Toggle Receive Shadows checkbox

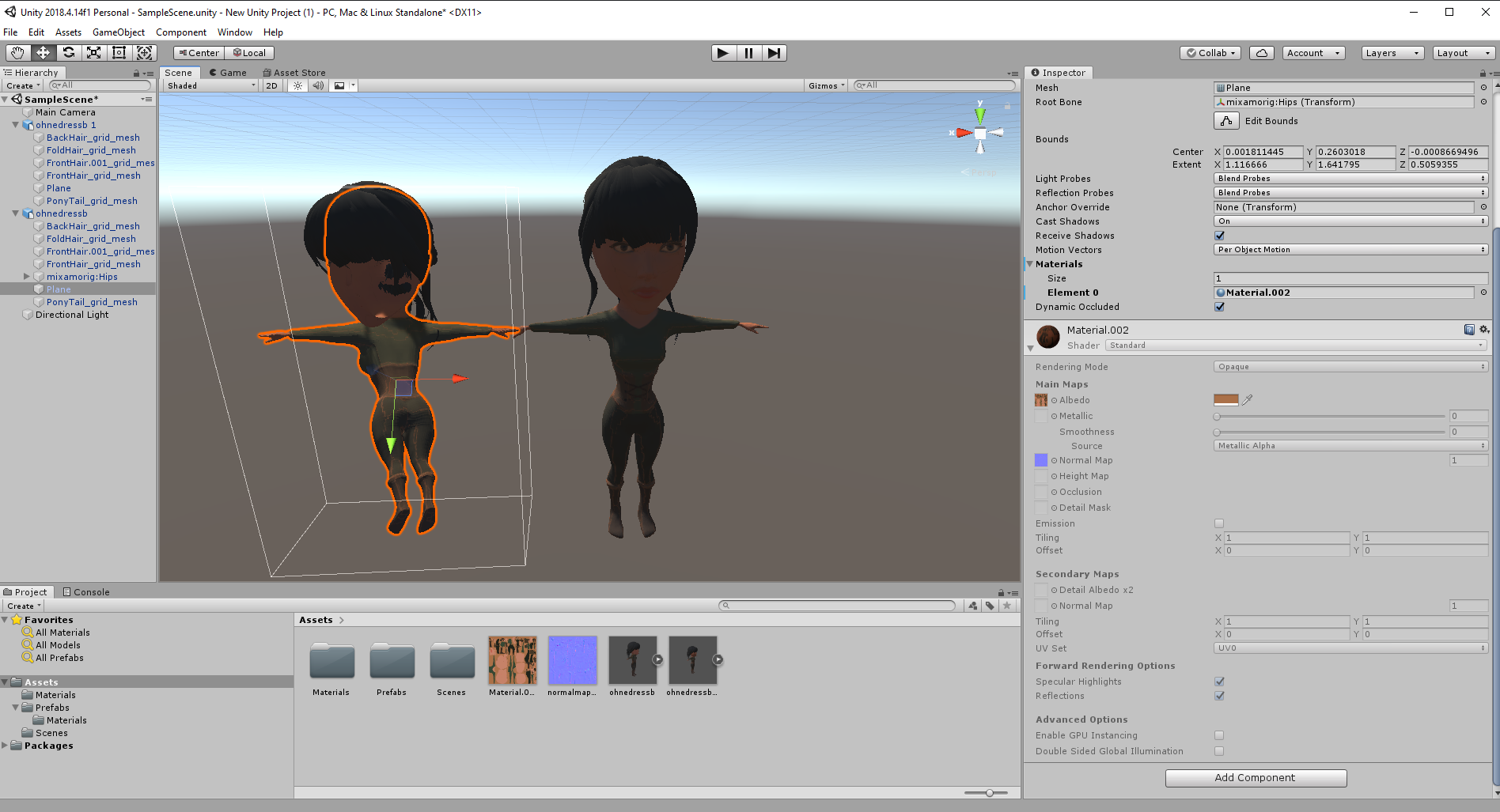pos(1219,236)
